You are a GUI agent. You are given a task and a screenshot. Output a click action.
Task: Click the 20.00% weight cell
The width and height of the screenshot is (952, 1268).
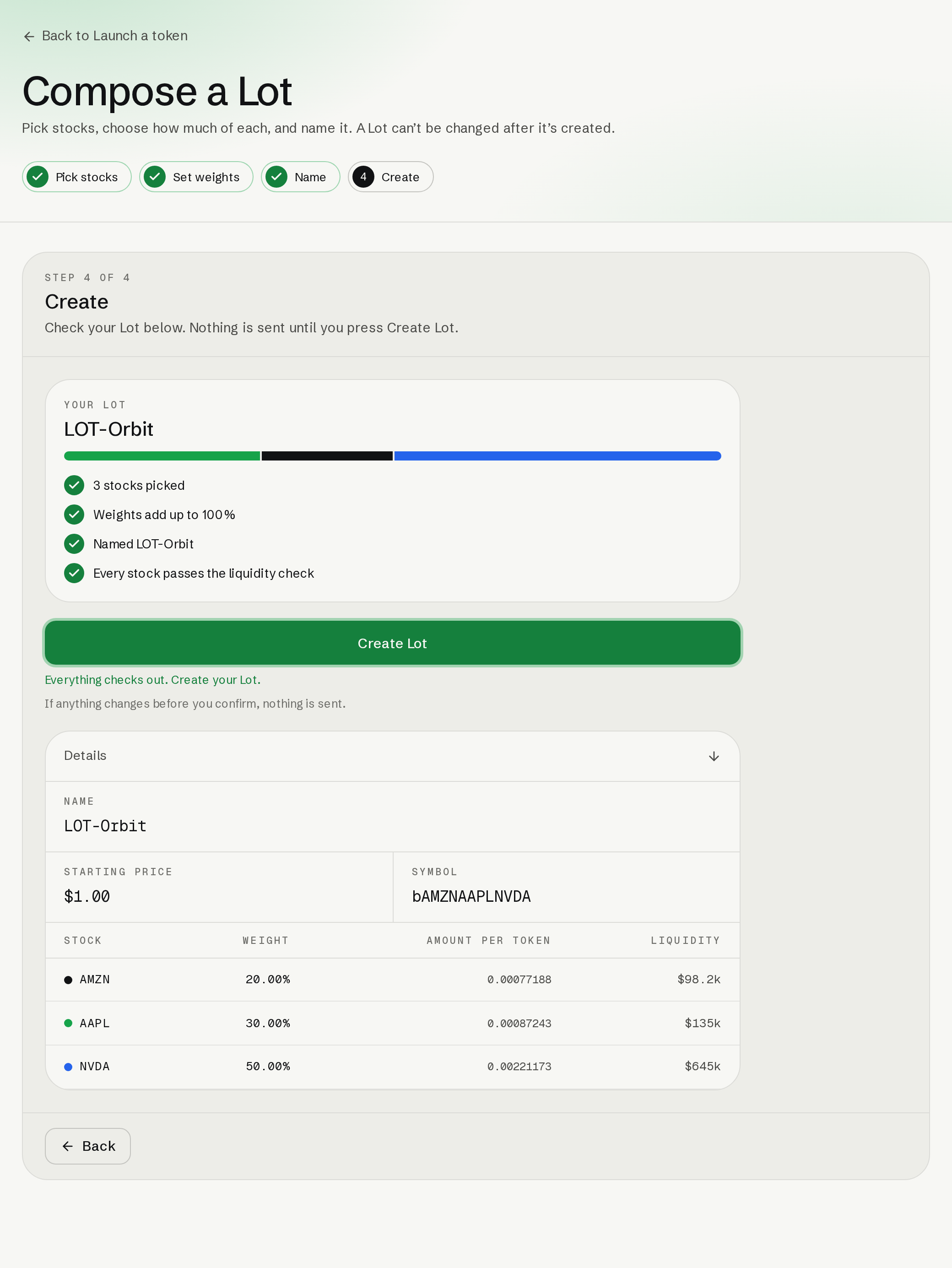pyautogui.click(x=268, y=979)
